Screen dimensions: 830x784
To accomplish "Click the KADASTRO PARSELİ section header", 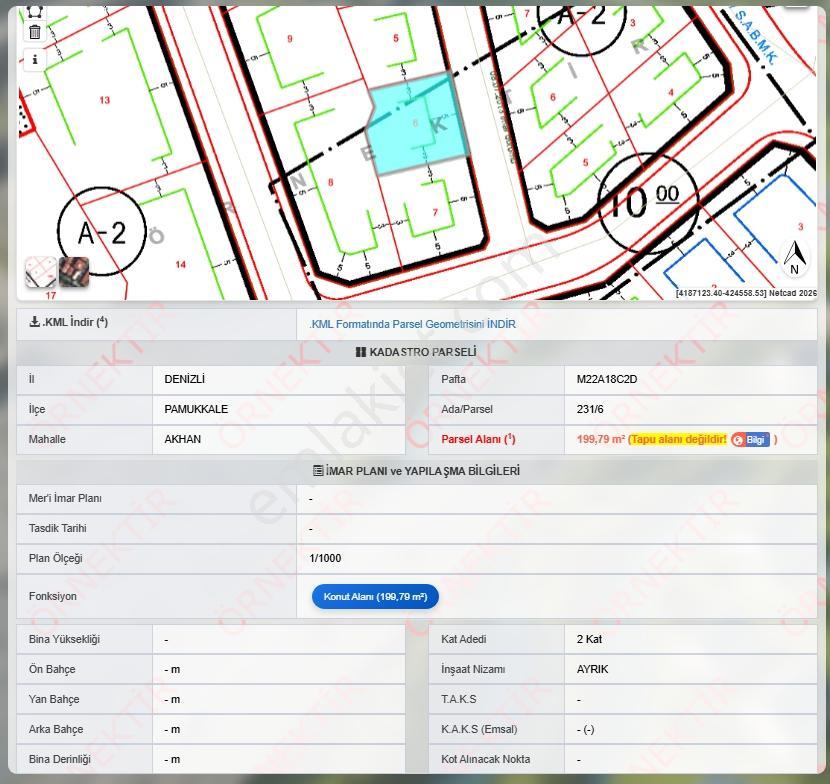I will 416,352.
